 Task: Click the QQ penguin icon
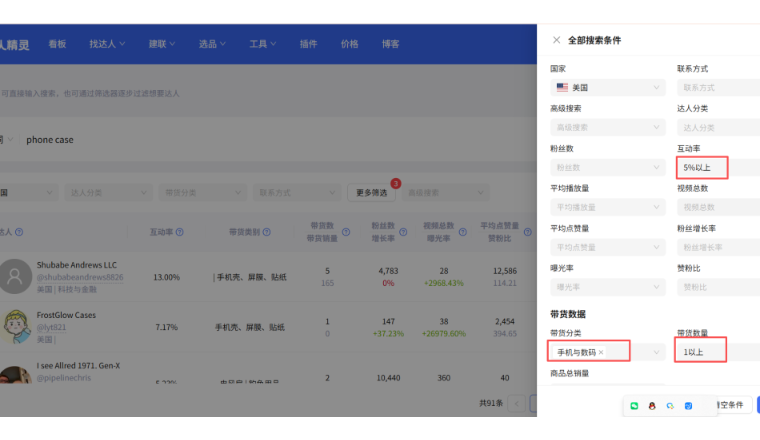point(652,406)
